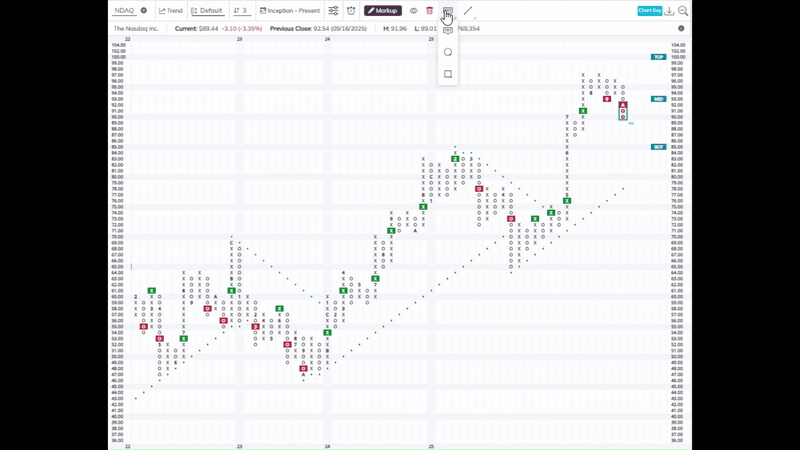Image resolution: width=800 pixels, height=450 pixels.
Task: Select the line drawing tool
Action: coord(468,11)
